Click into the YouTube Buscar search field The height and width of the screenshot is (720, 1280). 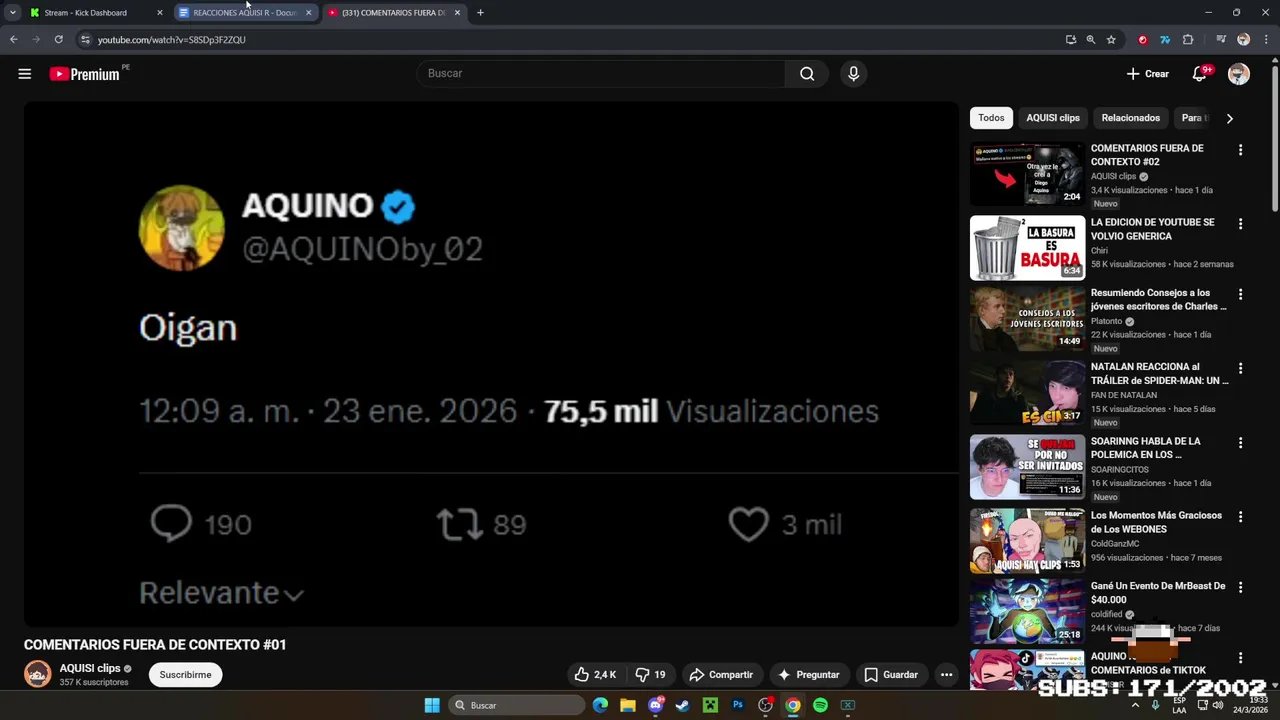click(x=601, y=73)
